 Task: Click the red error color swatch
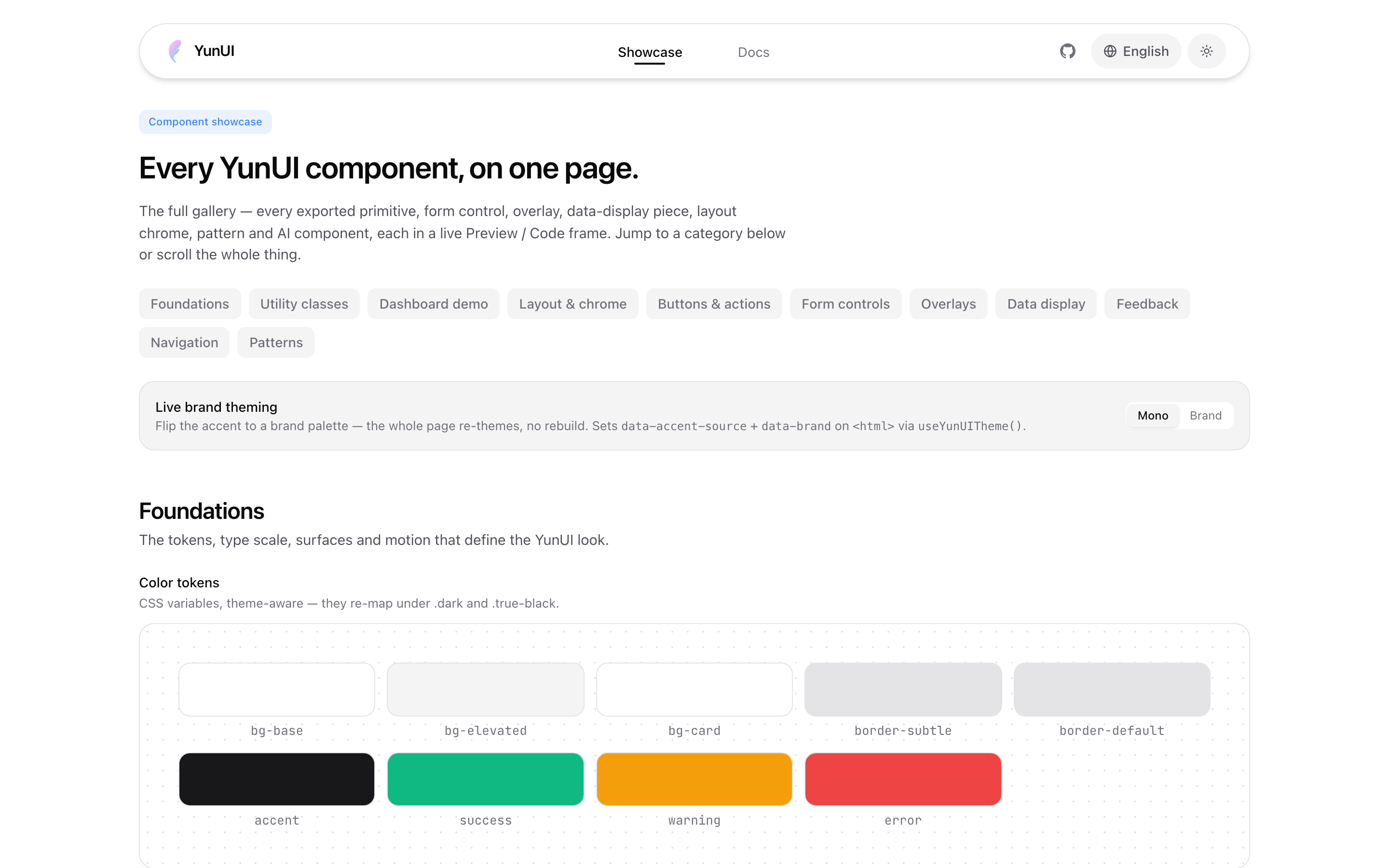pos(903,779)
